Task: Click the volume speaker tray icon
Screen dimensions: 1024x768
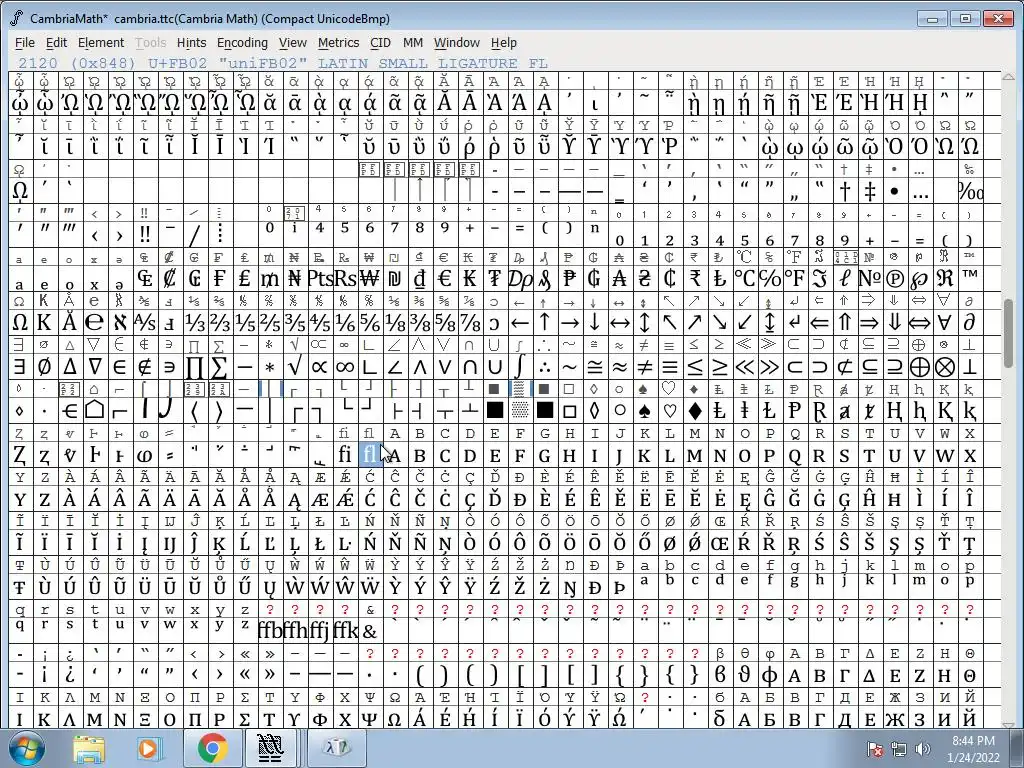Action: point(923,749)
